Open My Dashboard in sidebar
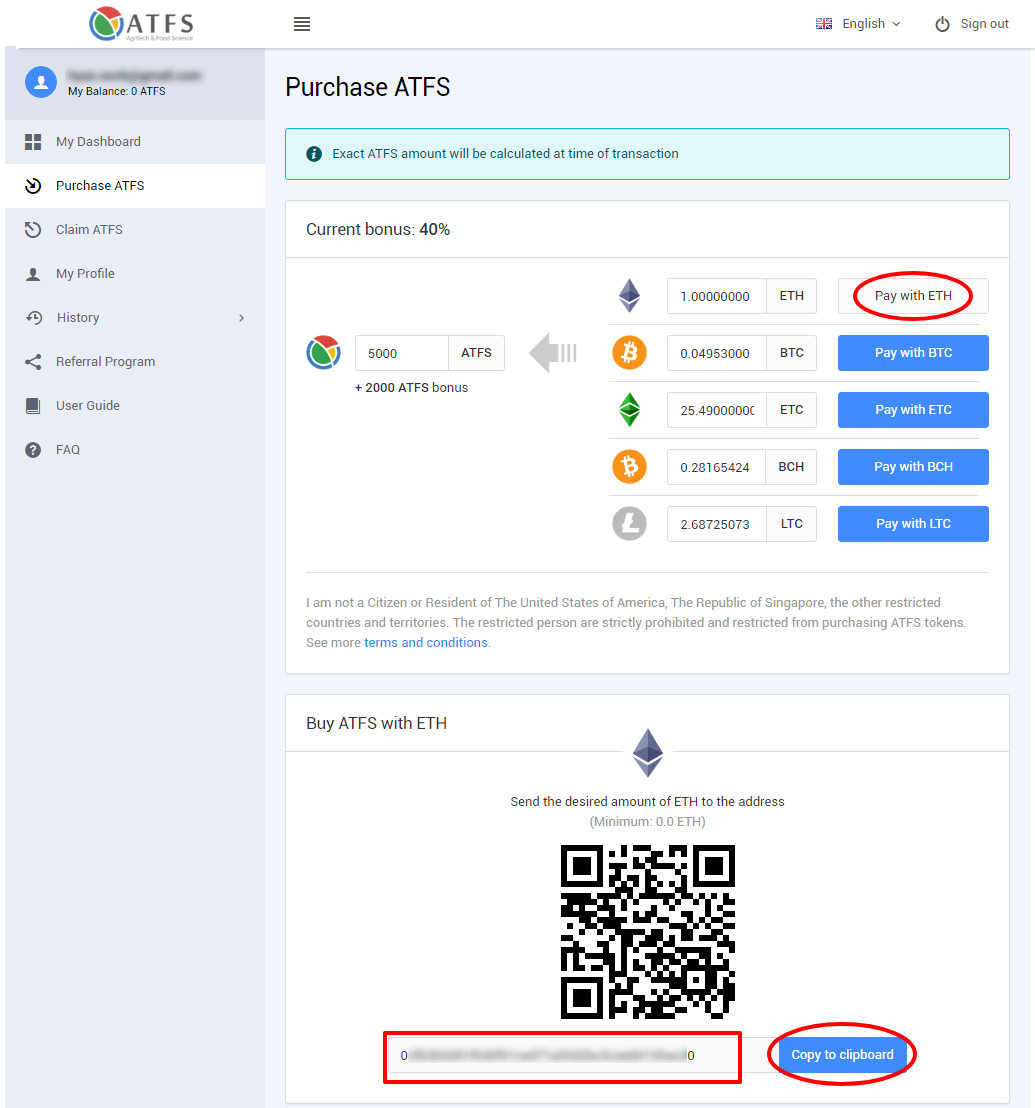The height and width of the screenshot is (1108, 1035). click(98, 142)
